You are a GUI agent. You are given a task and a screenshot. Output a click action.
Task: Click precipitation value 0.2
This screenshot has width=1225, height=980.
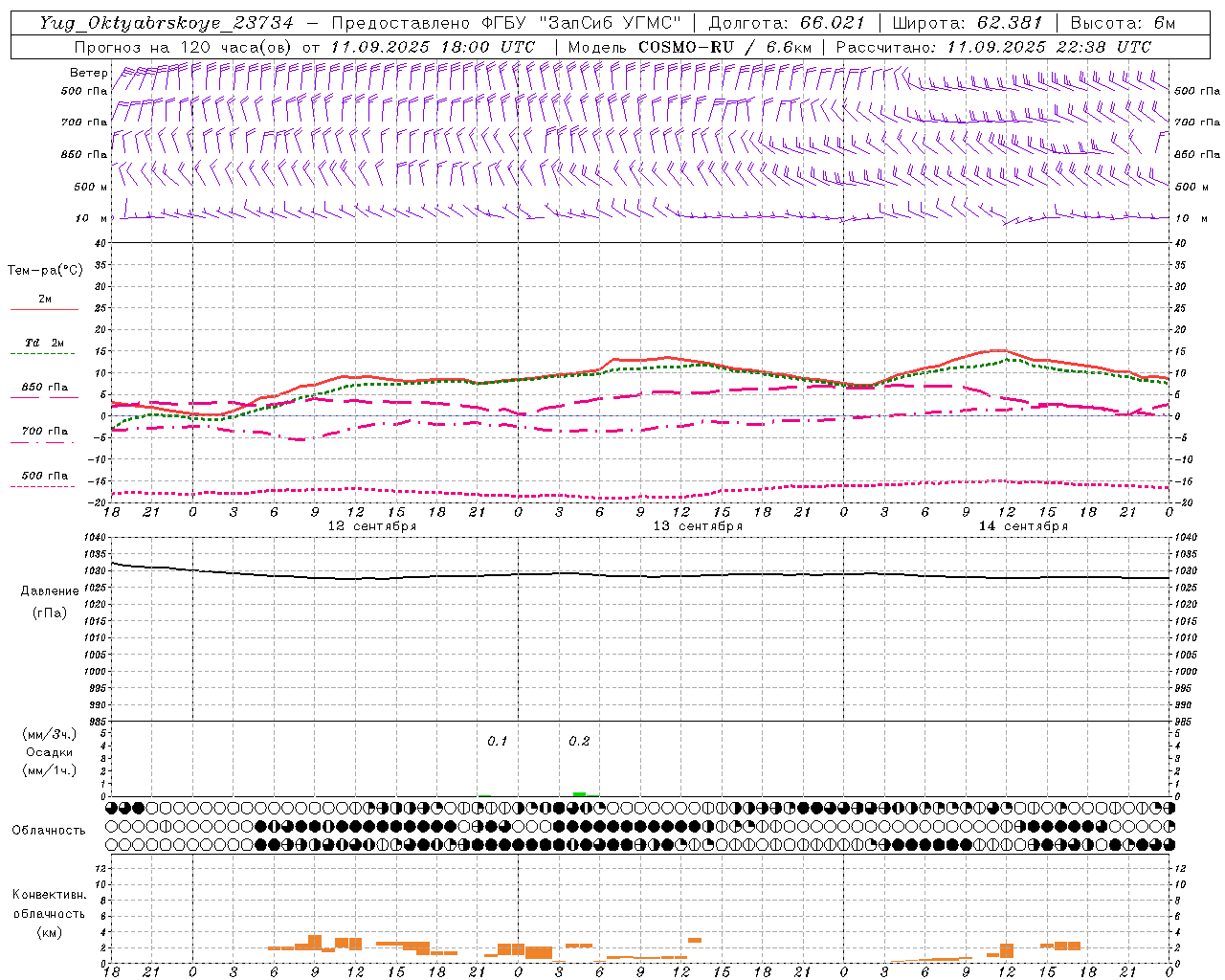pos(579,742)
